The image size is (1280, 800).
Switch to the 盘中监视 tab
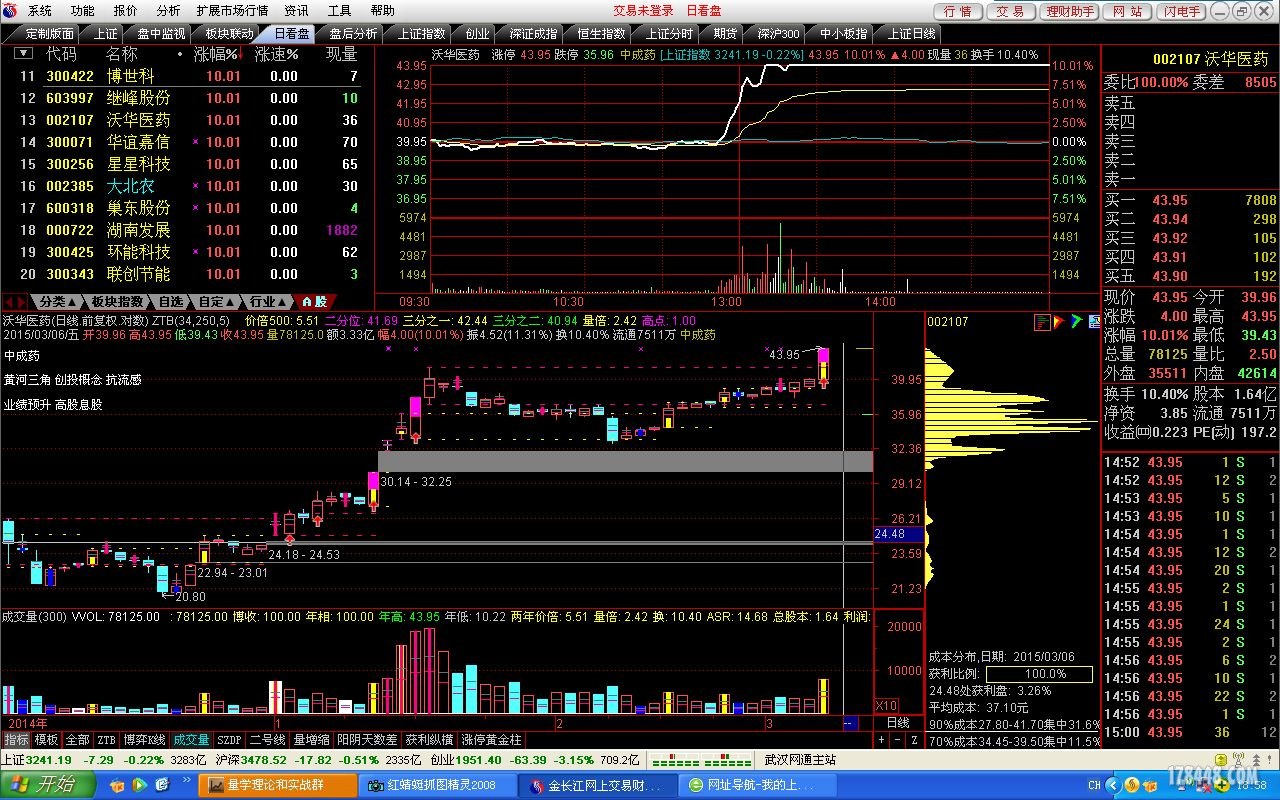pos(161,33)
